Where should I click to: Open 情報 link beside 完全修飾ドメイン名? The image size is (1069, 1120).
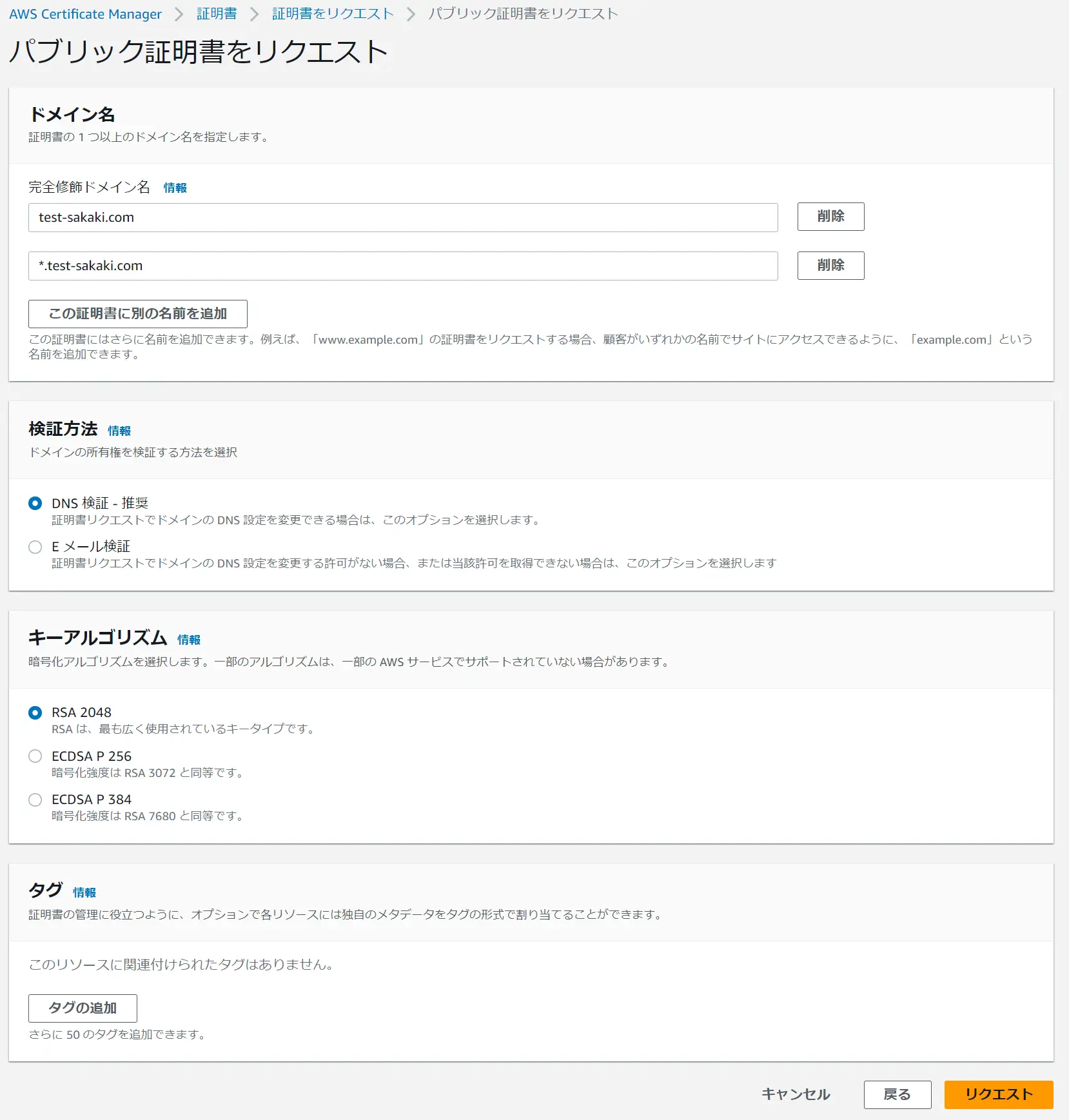(x=175, y=188)
